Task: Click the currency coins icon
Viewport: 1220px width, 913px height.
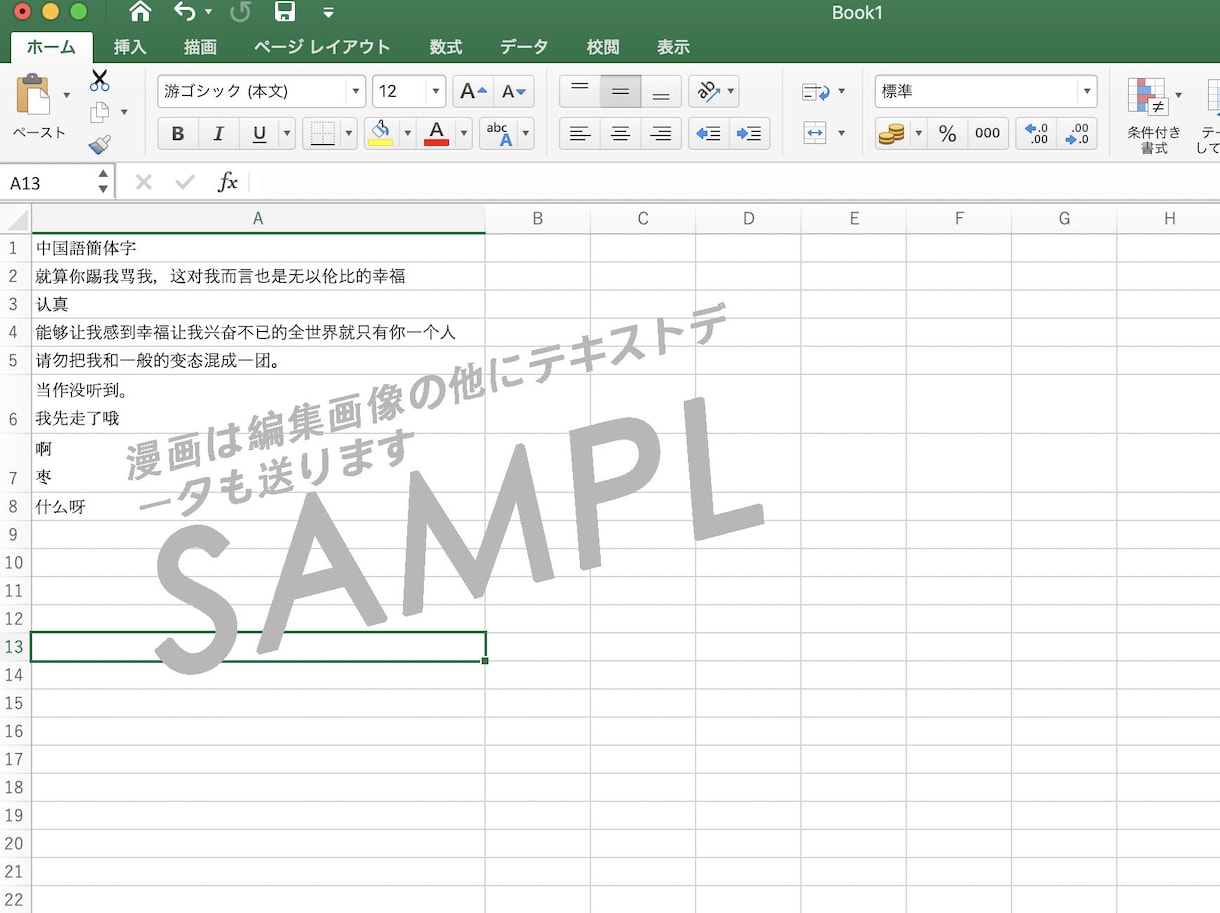Action: (x=891, y=133)
